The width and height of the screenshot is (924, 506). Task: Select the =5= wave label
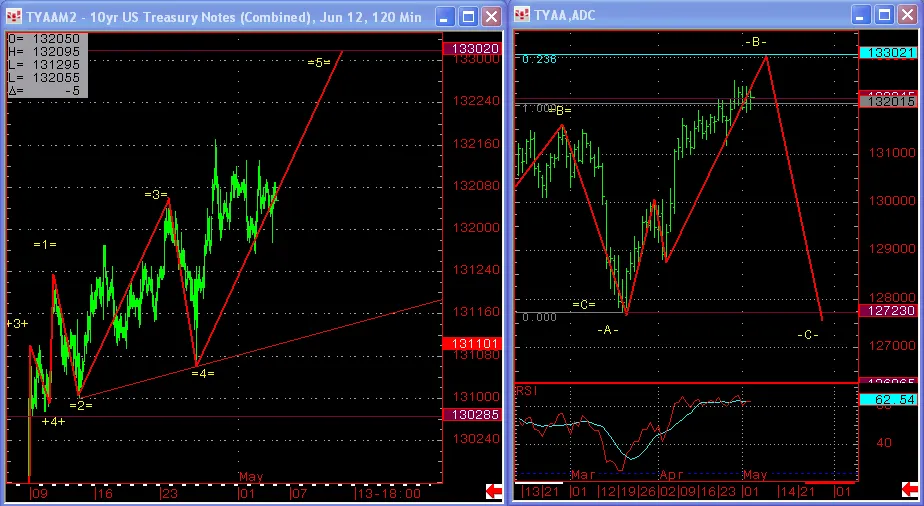tap(319, 62)
